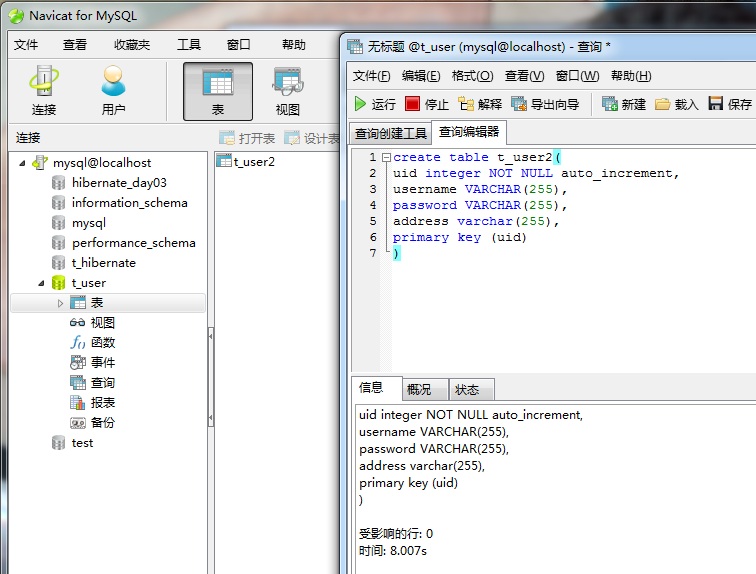Screen dimensions: 756x574
Task: Open the query window 文件(F) menu
Action: click(x=371, y=76)
